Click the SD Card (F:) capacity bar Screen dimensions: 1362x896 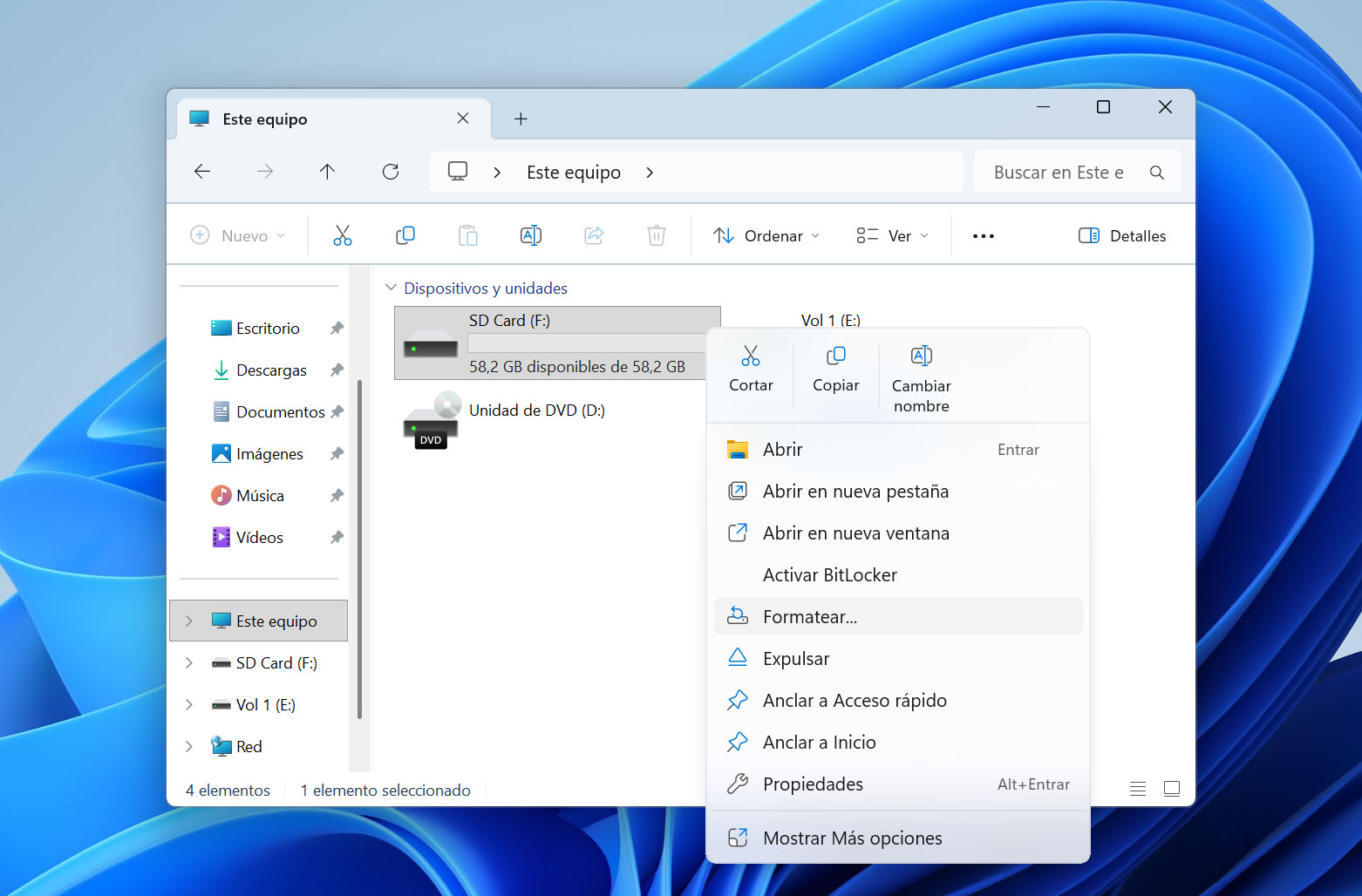click(x=587, y=343)
